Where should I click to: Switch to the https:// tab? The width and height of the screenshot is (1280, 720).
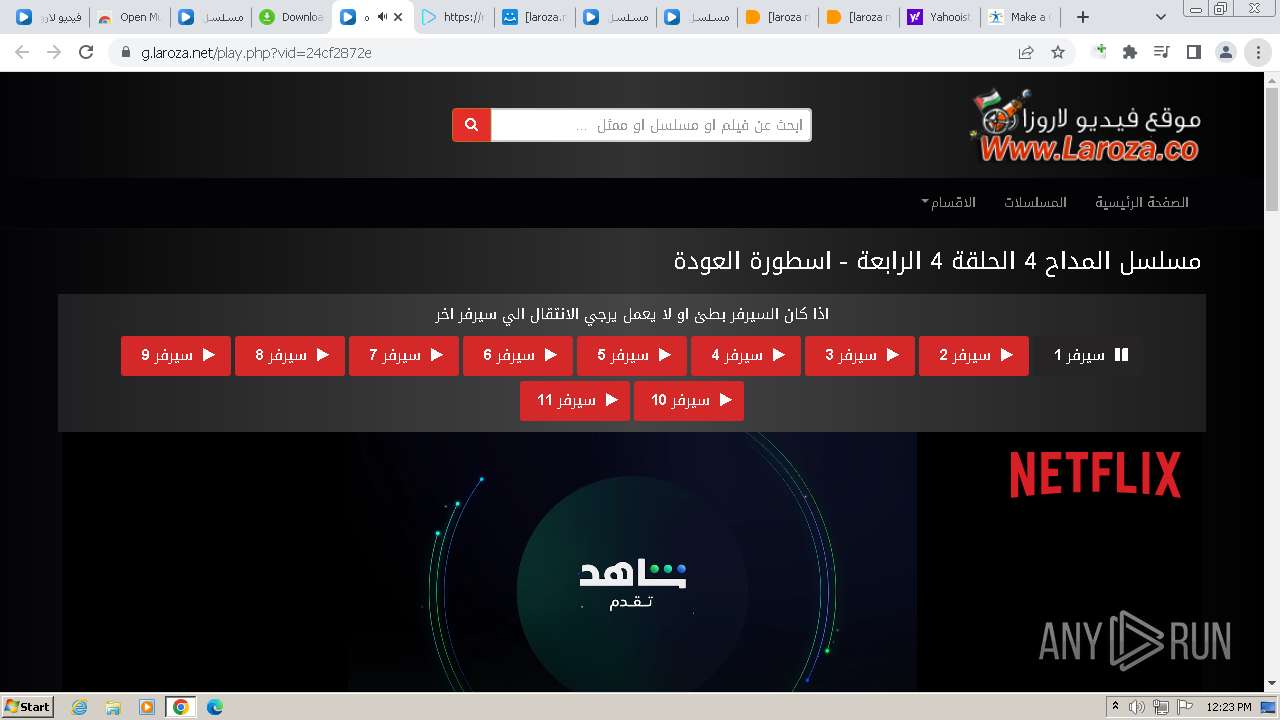pos(453,17)
